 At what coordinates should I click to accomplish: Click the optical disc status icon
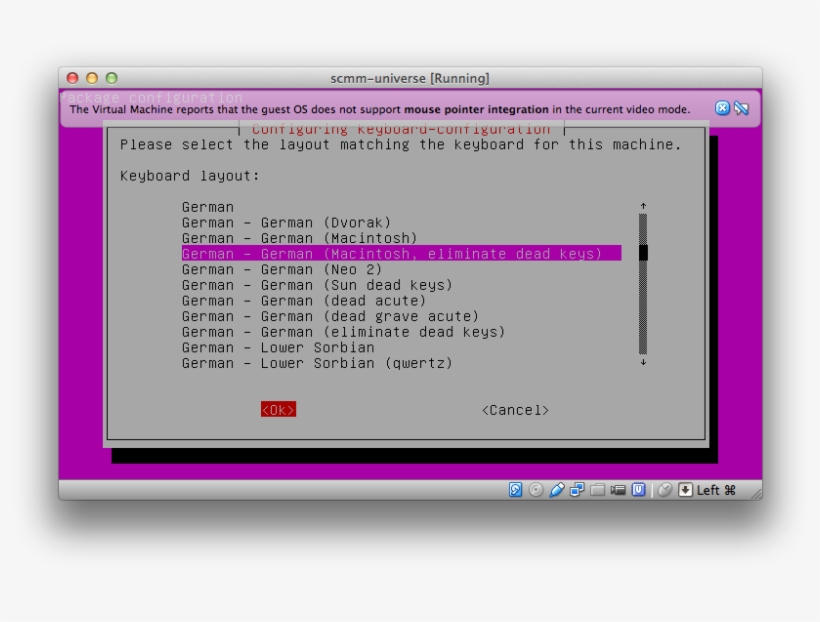coord(536,490)
